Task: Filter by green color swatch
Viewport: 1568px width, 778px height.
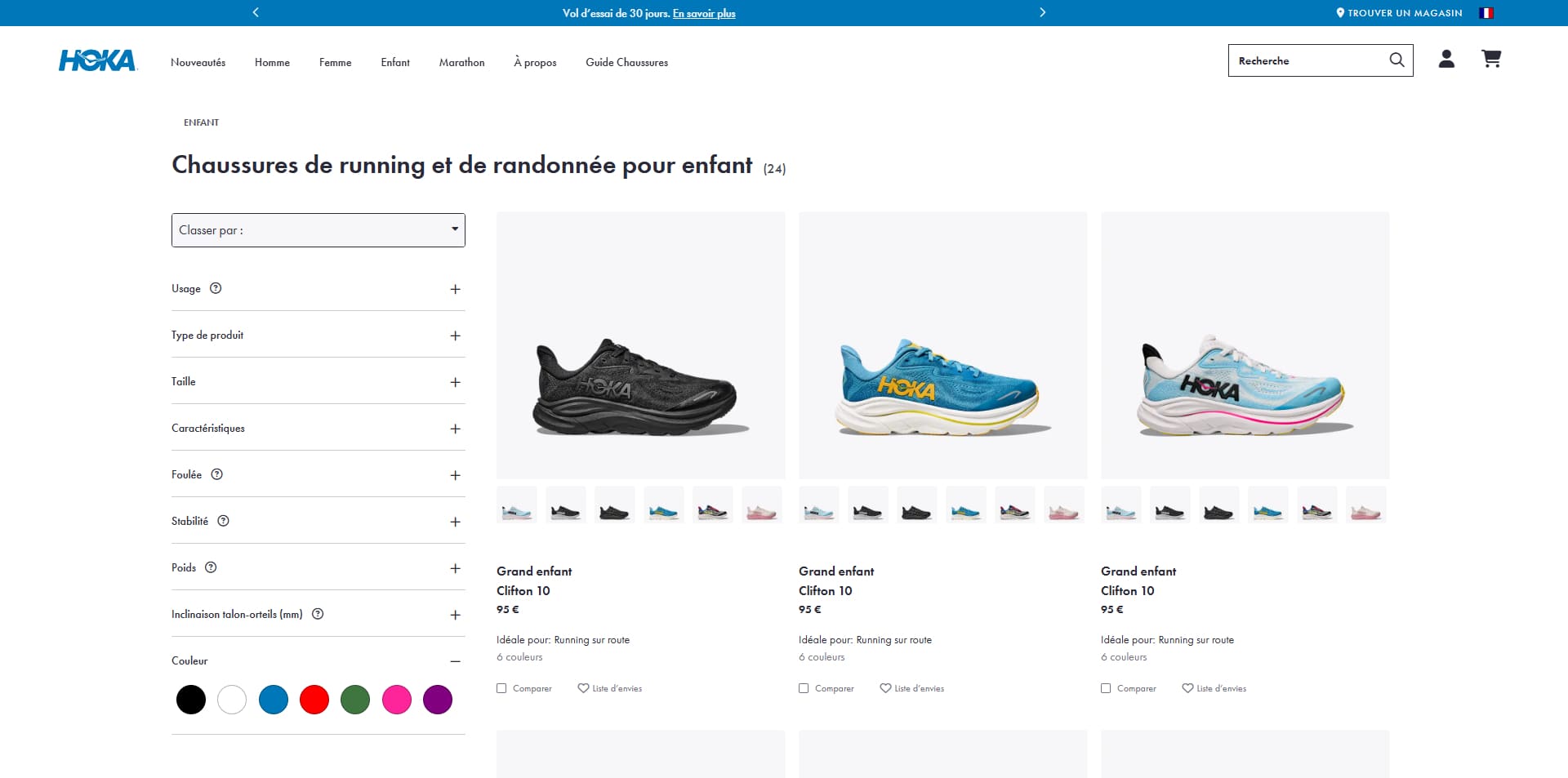Action: [x=355, y=700]
